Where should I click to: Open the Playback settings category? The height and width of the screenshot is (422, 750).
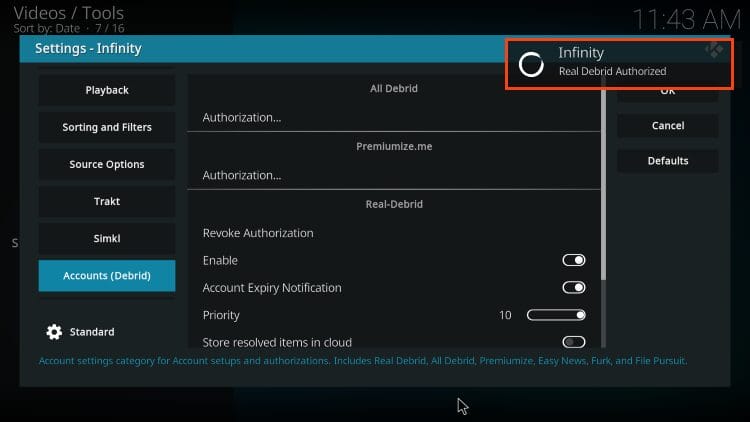[x=107, y=90]
